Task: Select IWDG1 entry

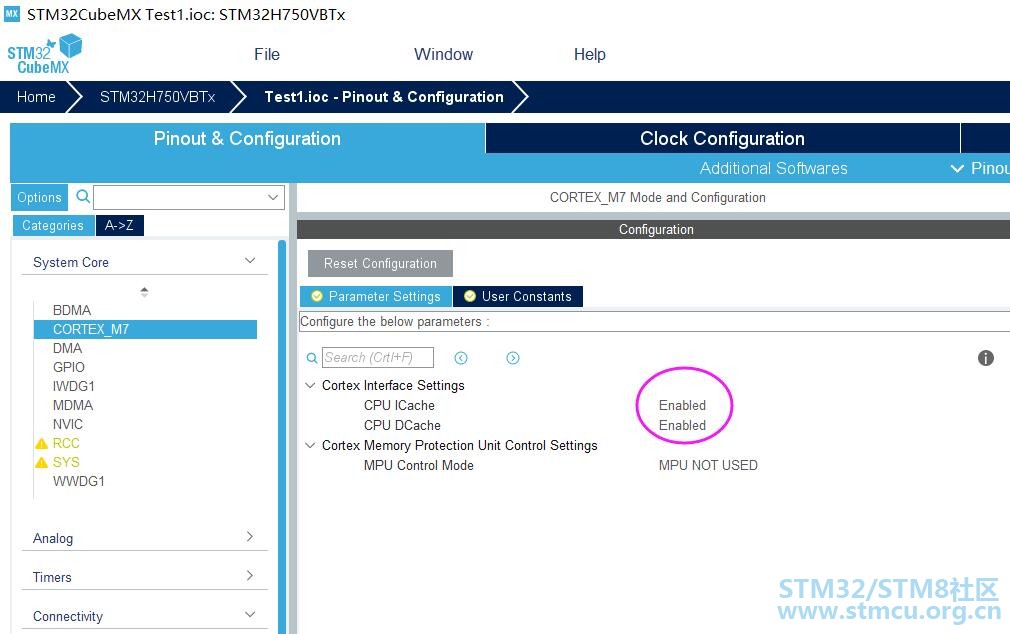Action: click(74, 386)
